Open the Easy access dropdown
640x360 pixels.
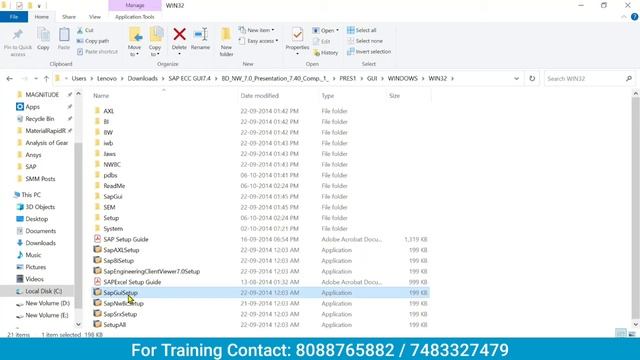[x=259, y=41]
